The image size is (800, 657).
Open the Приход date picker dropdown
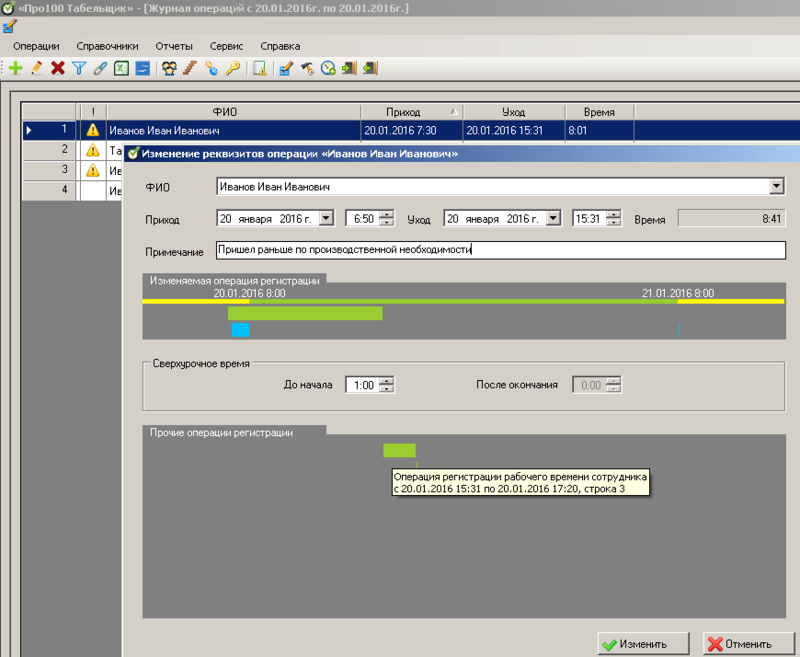tap(327, 219)
